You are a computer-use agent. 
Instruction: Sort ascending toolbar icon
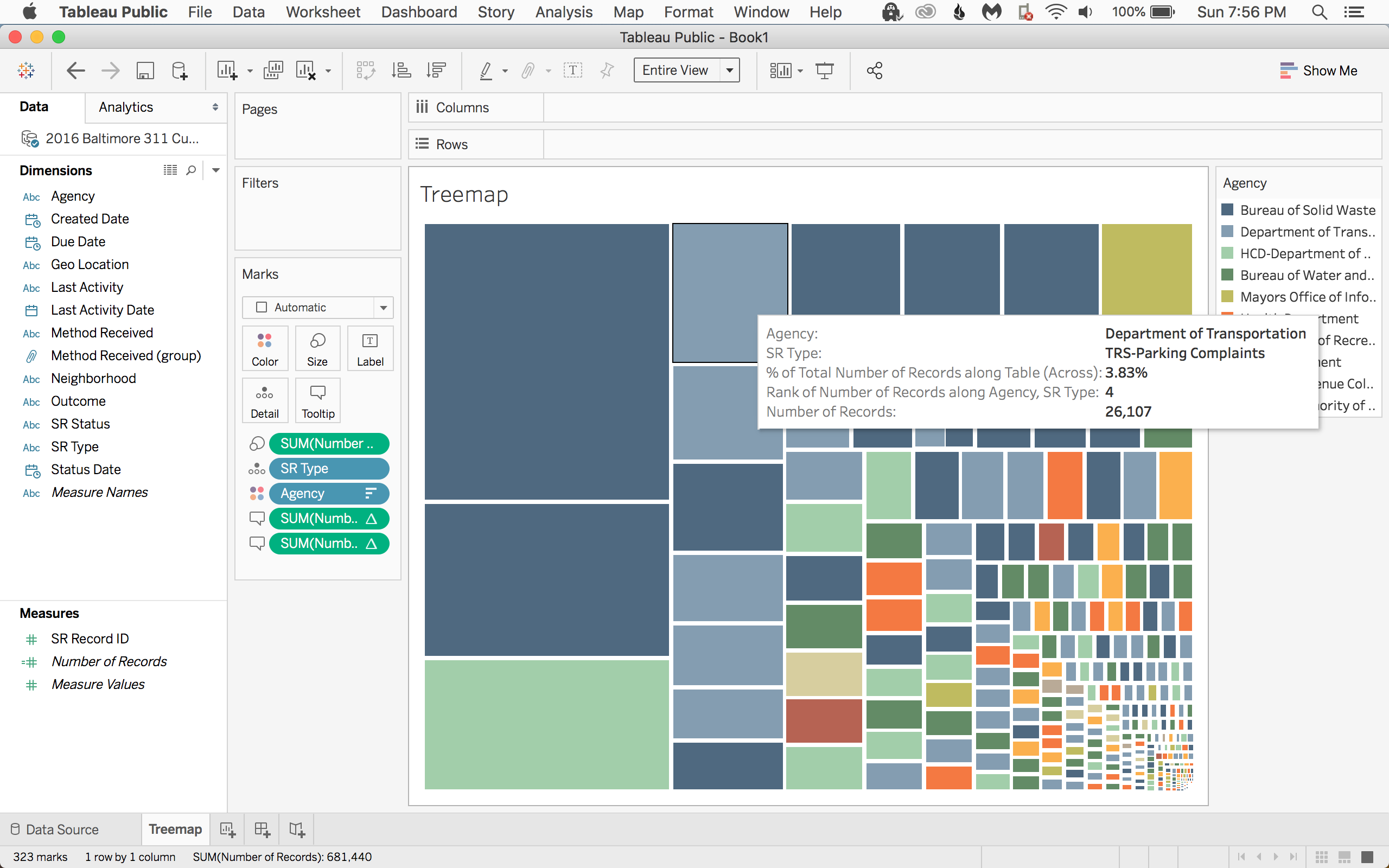(x=401, y=71)
